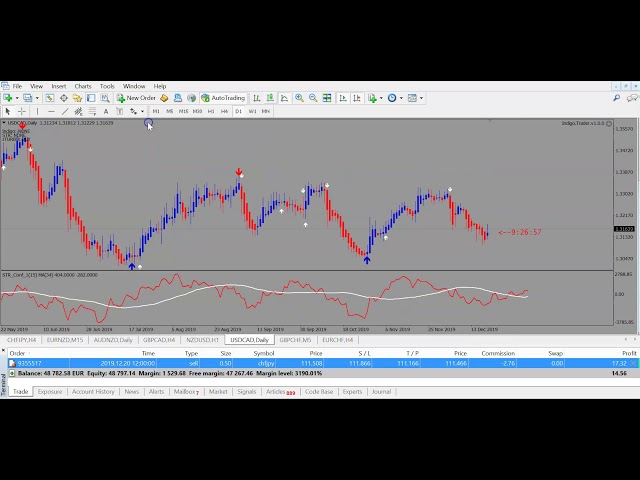The image size is (640, 480).
Task: Select the cursor arrow tool
Action: coord(8,111)
